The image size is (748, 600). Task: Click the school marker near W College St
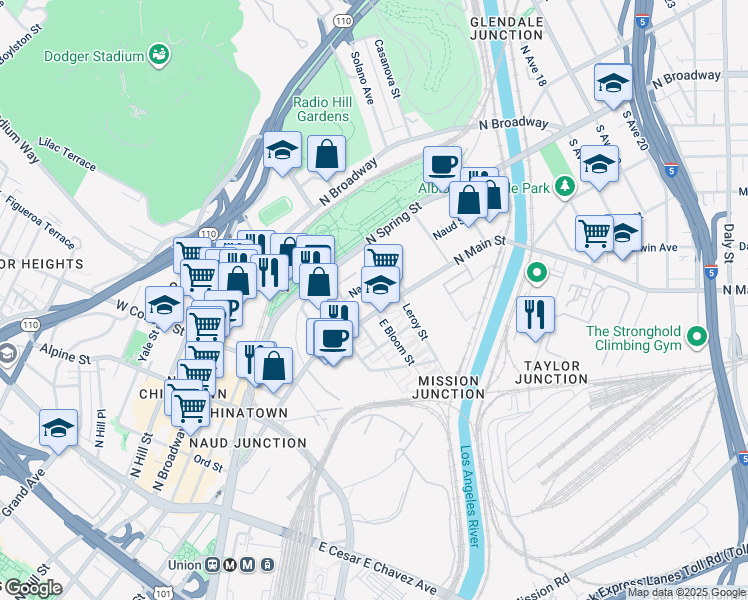pos(164,306)
